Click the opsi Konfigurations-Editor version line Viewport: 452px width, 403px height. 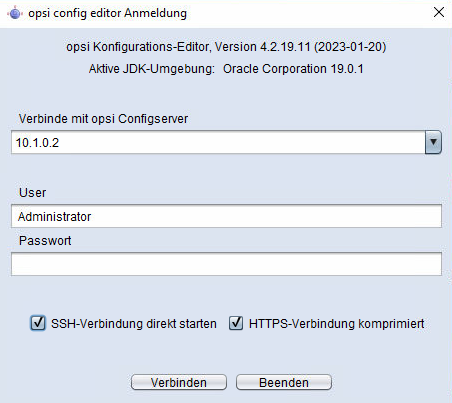[226, 47]
